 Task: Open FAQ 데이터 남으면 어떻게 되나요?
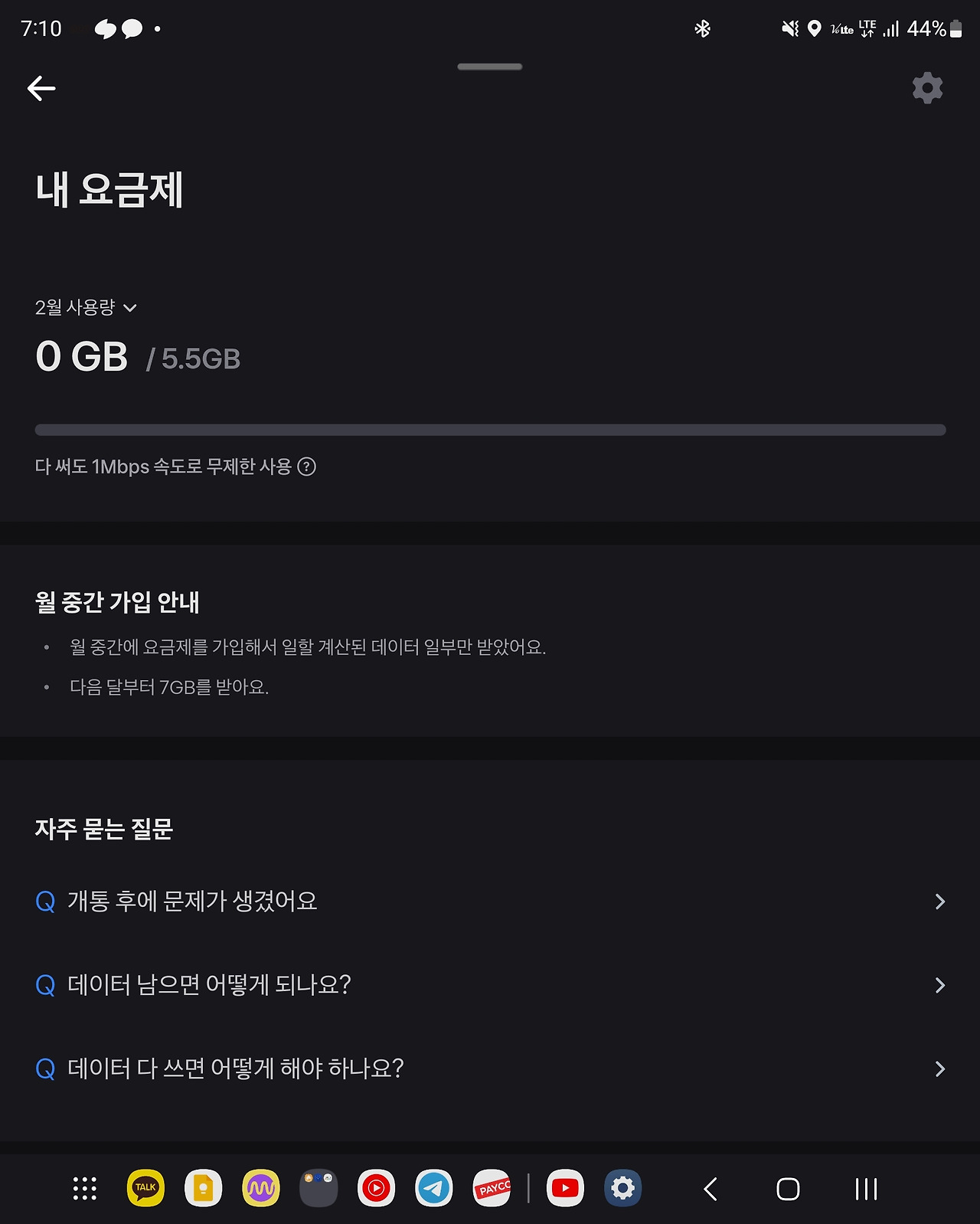(490, 985)
